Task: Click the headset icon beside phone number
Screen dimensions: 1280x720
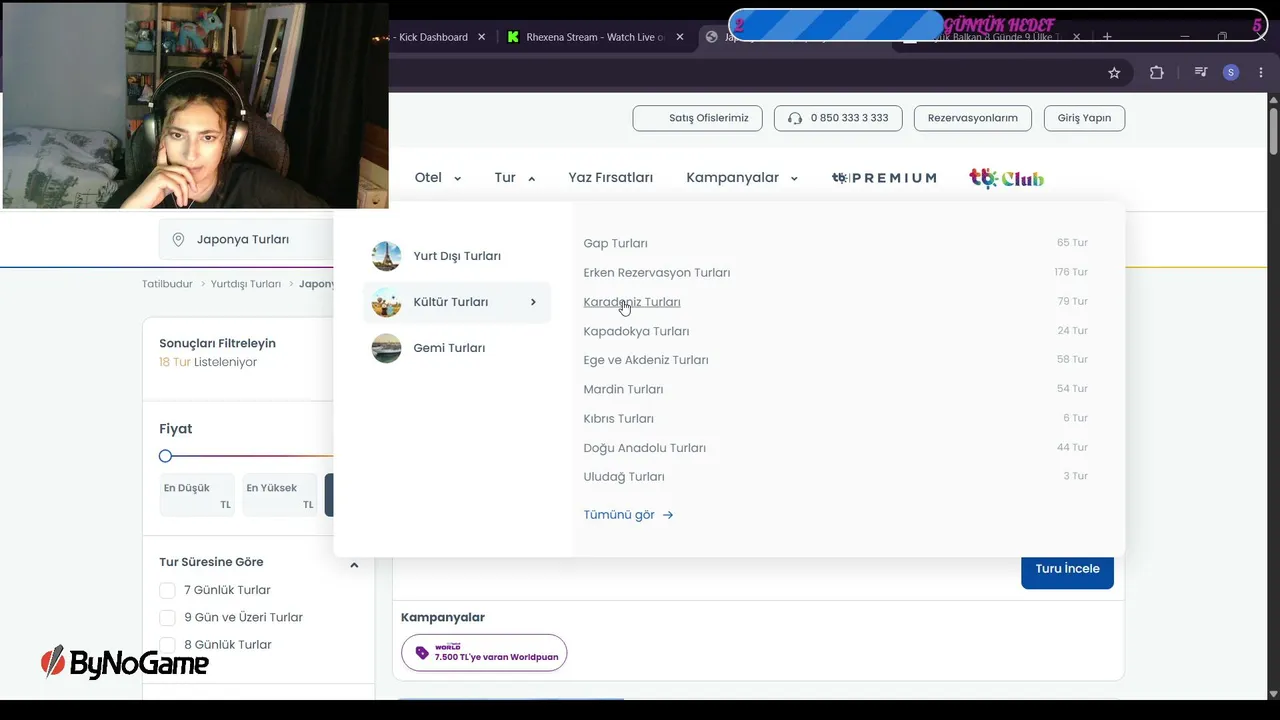Action: (x=795, y=118)
